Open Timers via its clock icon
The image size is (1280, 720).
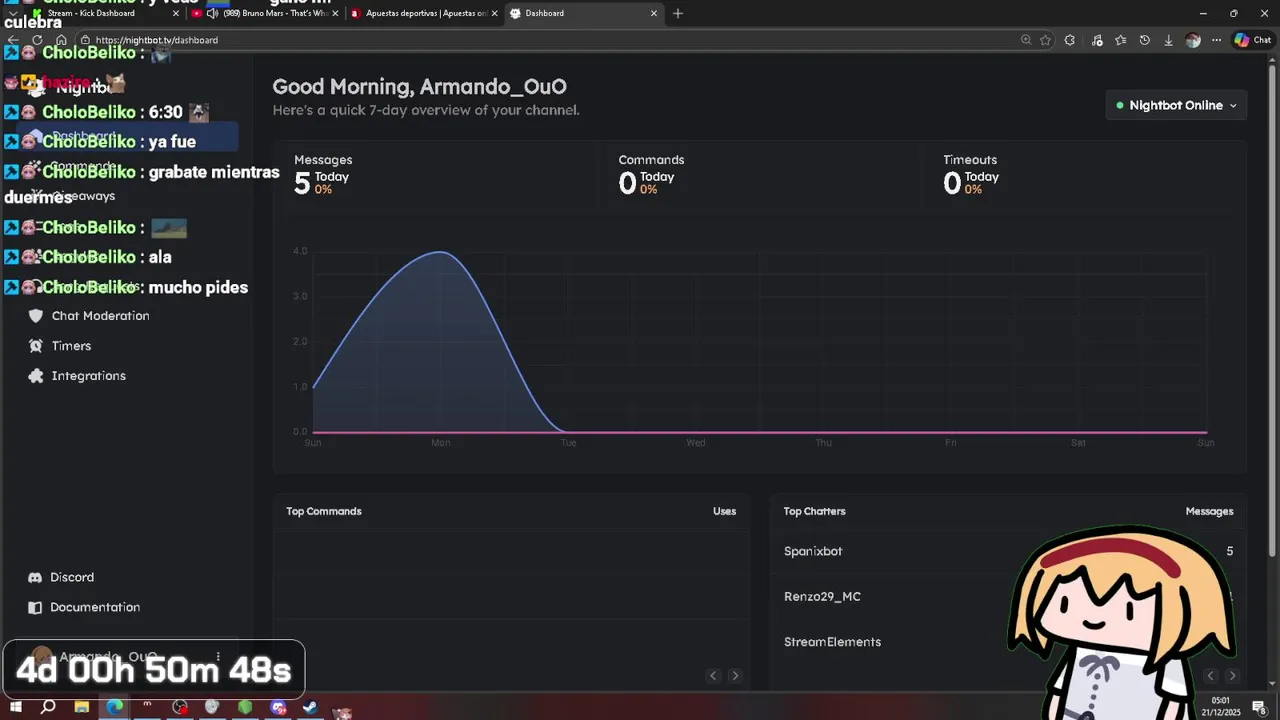[36, 346]
